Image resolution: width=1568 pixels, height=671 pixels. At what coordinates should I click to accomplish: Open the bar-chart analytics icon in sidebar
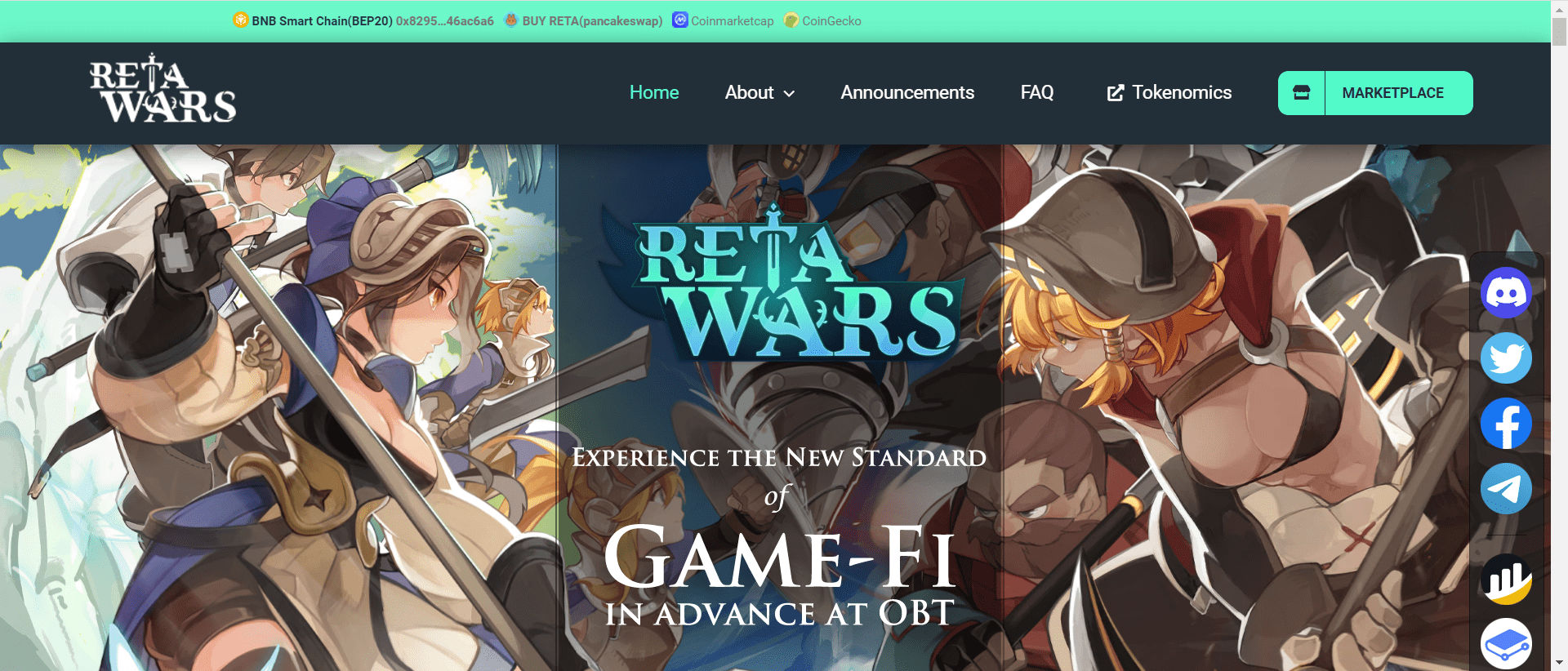1506,579
